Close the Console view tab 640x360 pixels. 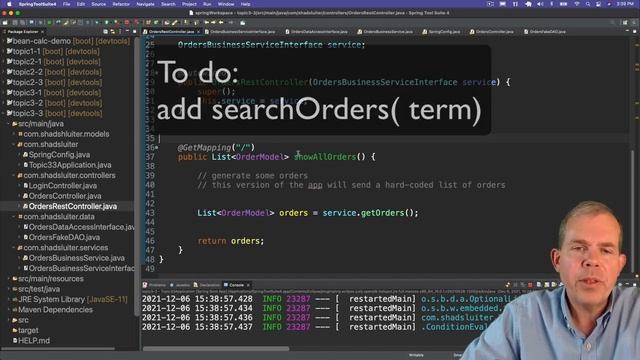(x=248, y=285)
